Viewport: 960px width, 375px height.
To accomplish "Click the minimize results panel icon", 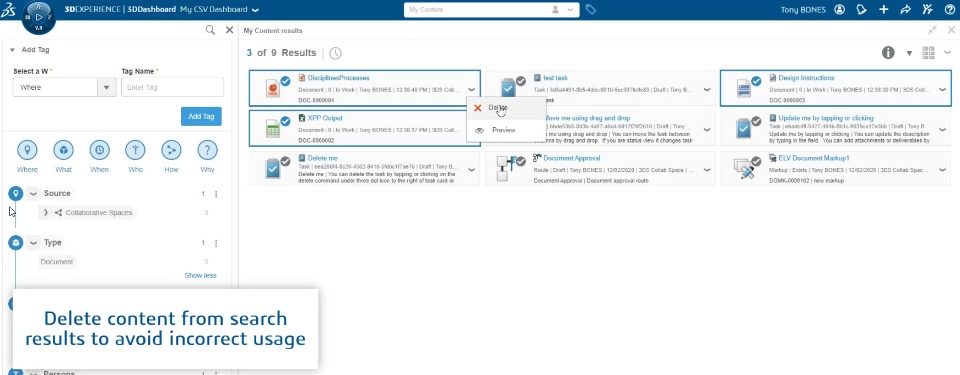I will pos(932,30).
